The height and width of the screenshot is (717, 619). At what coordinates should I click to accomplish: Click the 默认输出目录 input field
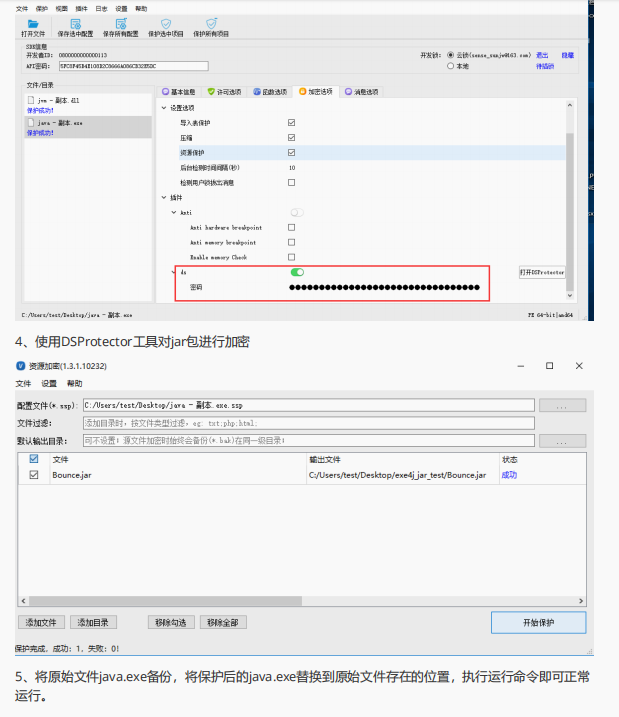[309, 441]
